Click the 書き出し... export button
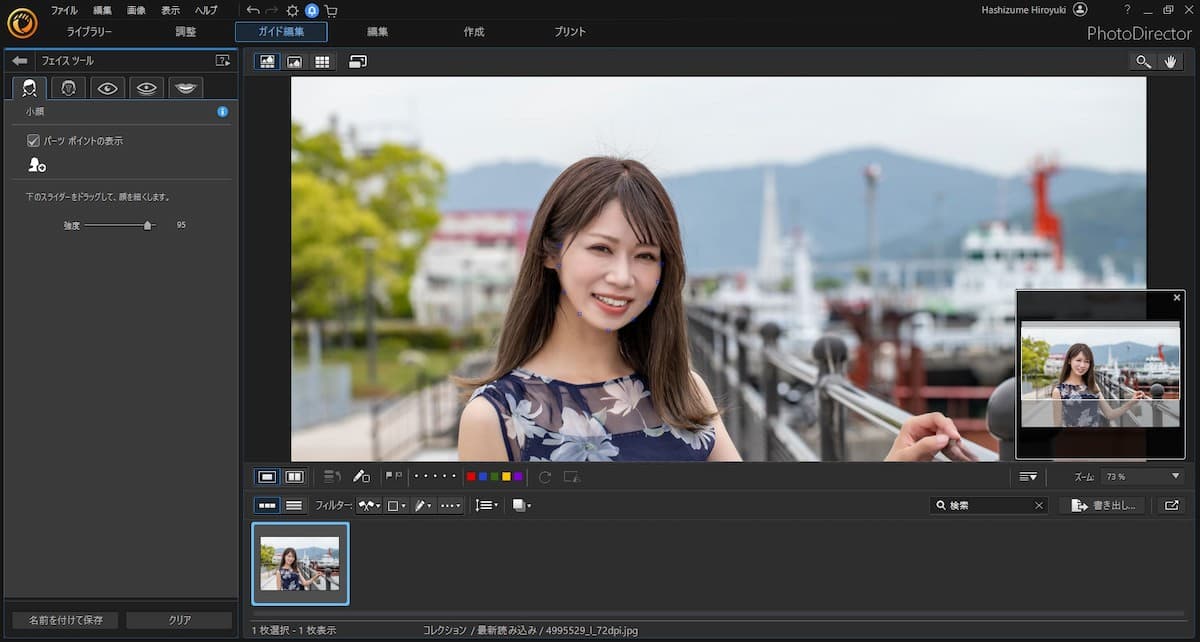Screen dimensions: 1200x642 tap(1102, 506)
